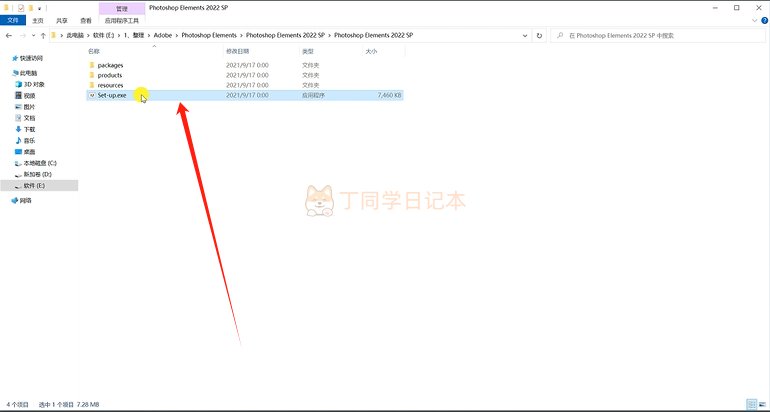This screenshot has width=770, height=412.
Task: Switch to large icons view in the status bar
Action: coord(763,404)
